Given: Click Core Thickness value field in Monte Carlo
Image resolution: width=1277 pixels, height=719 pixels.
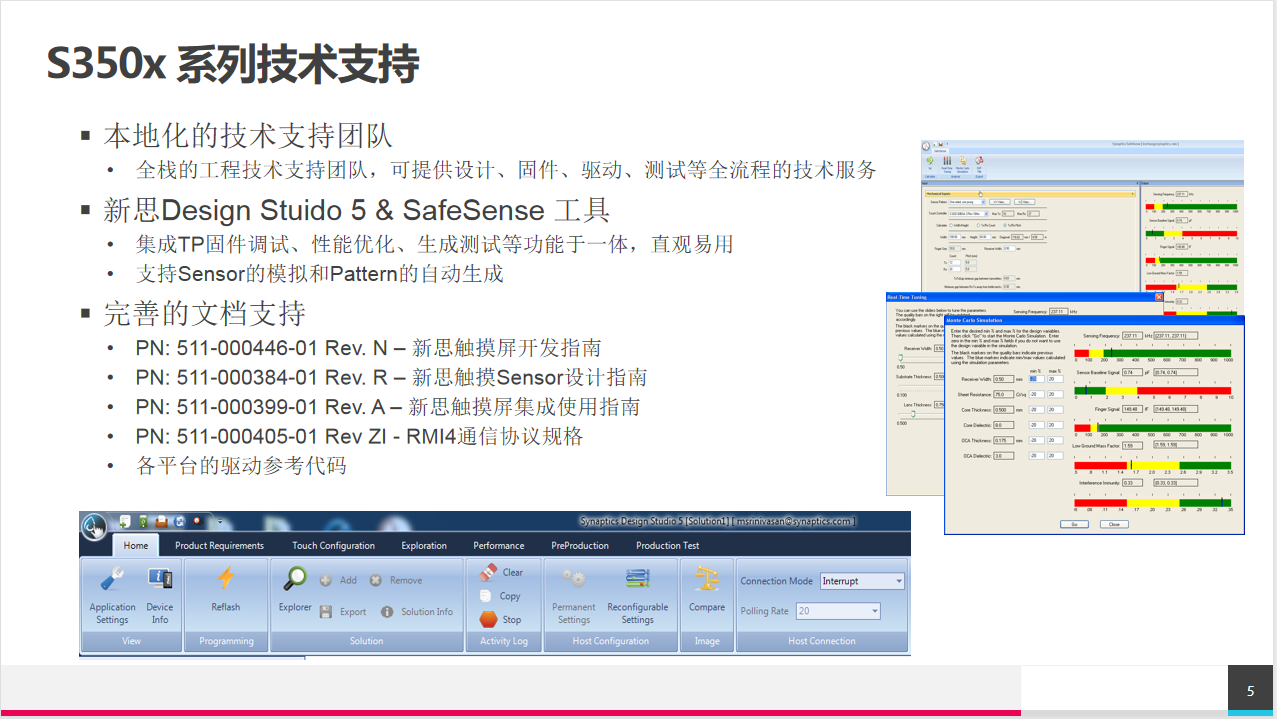Looking at the screenshot, I should [x=1003, y=410].
